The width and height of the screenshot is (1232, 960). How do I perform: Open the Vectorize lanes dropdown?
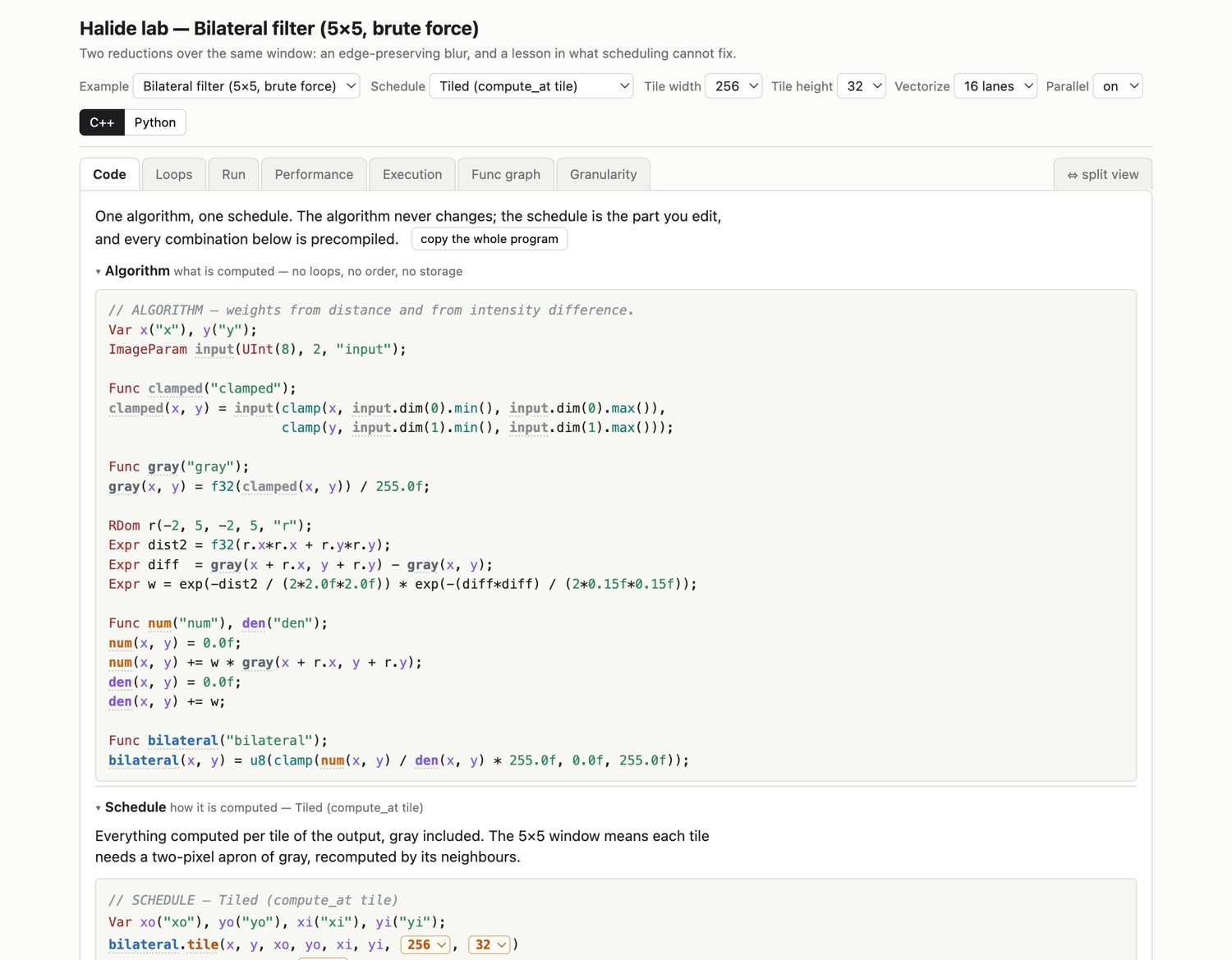(995, 86)
